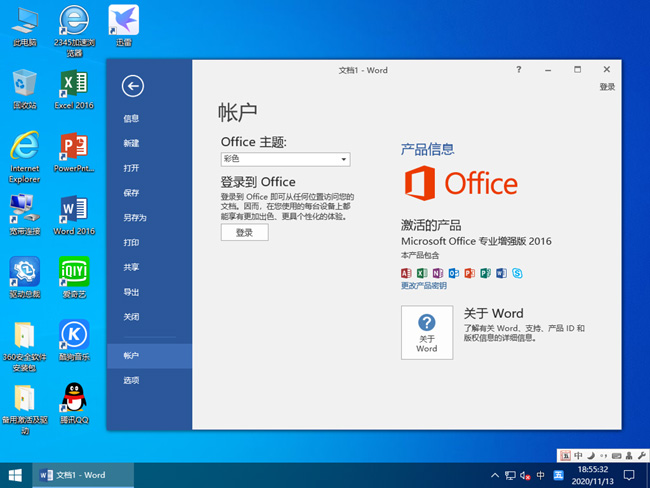The image size is (650, 488).
Task: Click the 登录 link at top right
Action: pyautogui.click(x=607, y=87)
